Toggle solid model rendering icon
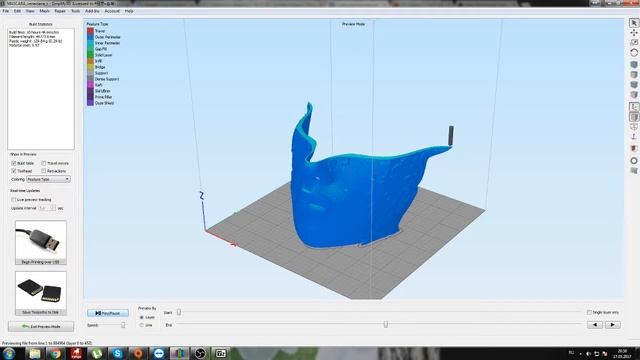This screenshot has height=360, width=640. [x=634, y=117]
